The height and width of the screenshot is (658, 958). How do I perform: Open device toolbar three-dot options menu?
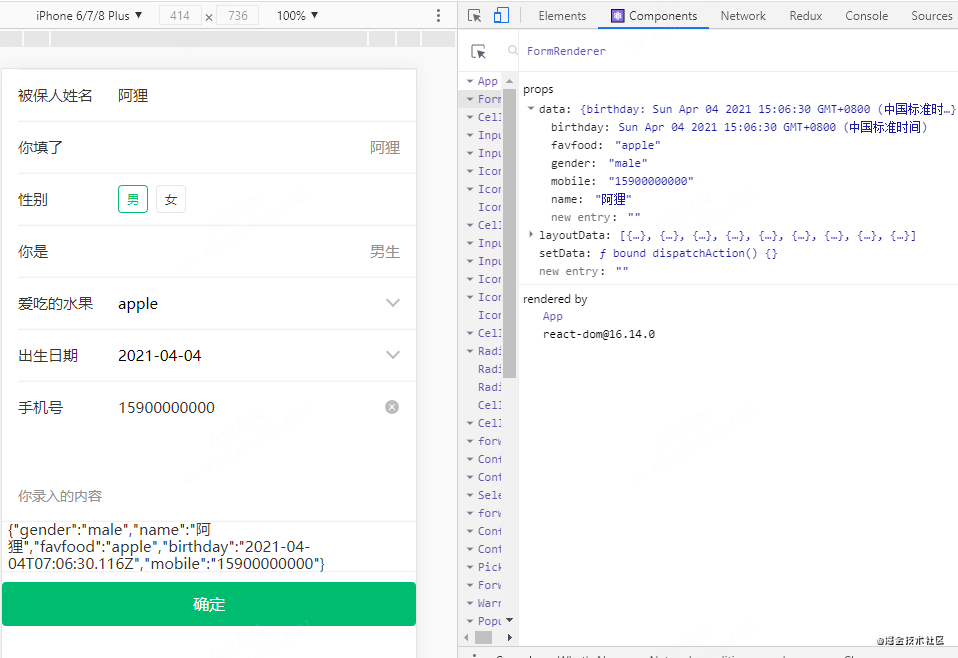pos(438,16)
